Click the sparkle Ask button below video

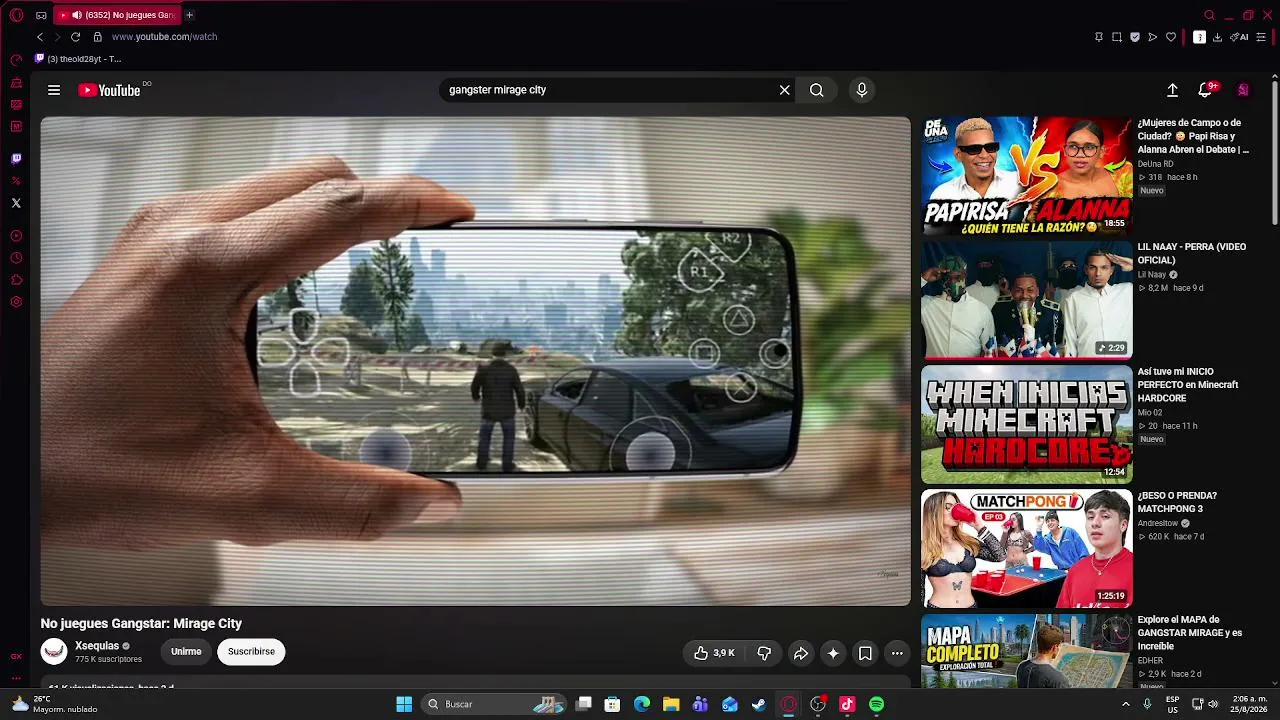[833, 653]
